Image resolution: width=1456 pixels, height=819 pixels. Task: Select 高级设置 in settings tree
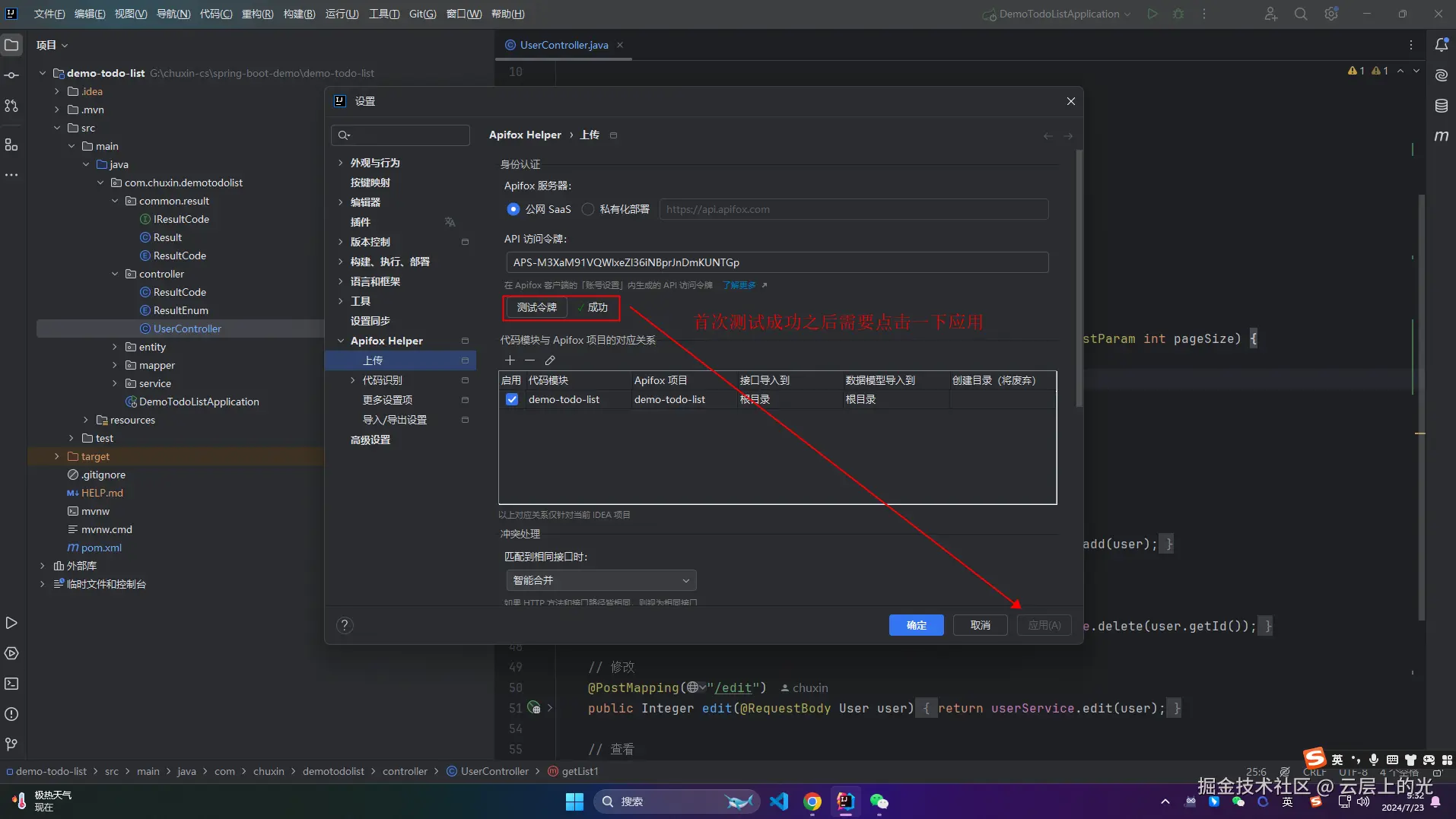(x=370, y=440)
